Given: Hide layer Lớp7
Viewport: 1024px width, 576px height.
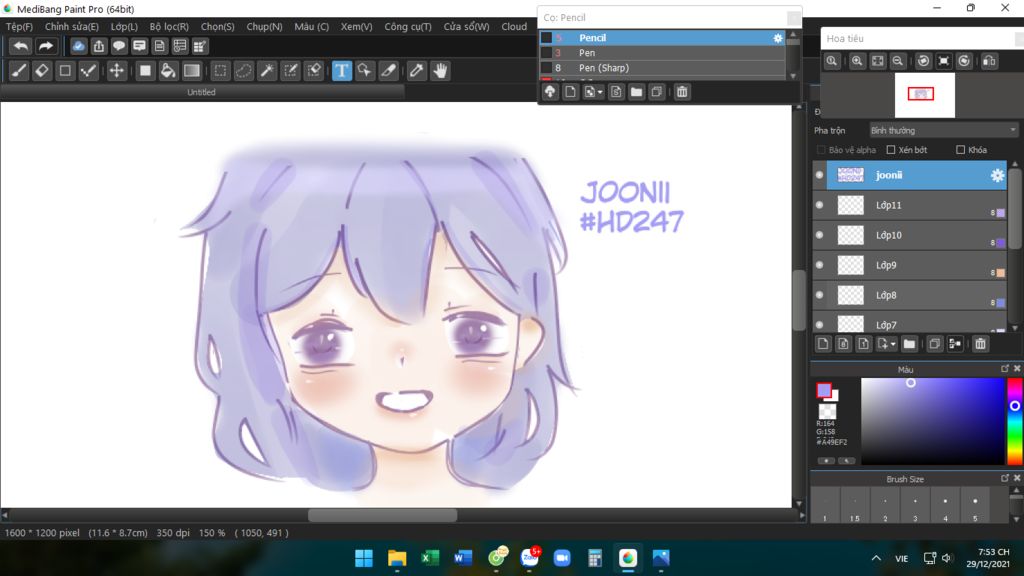Looking at the screenshot, I should (x=820, y=325).
